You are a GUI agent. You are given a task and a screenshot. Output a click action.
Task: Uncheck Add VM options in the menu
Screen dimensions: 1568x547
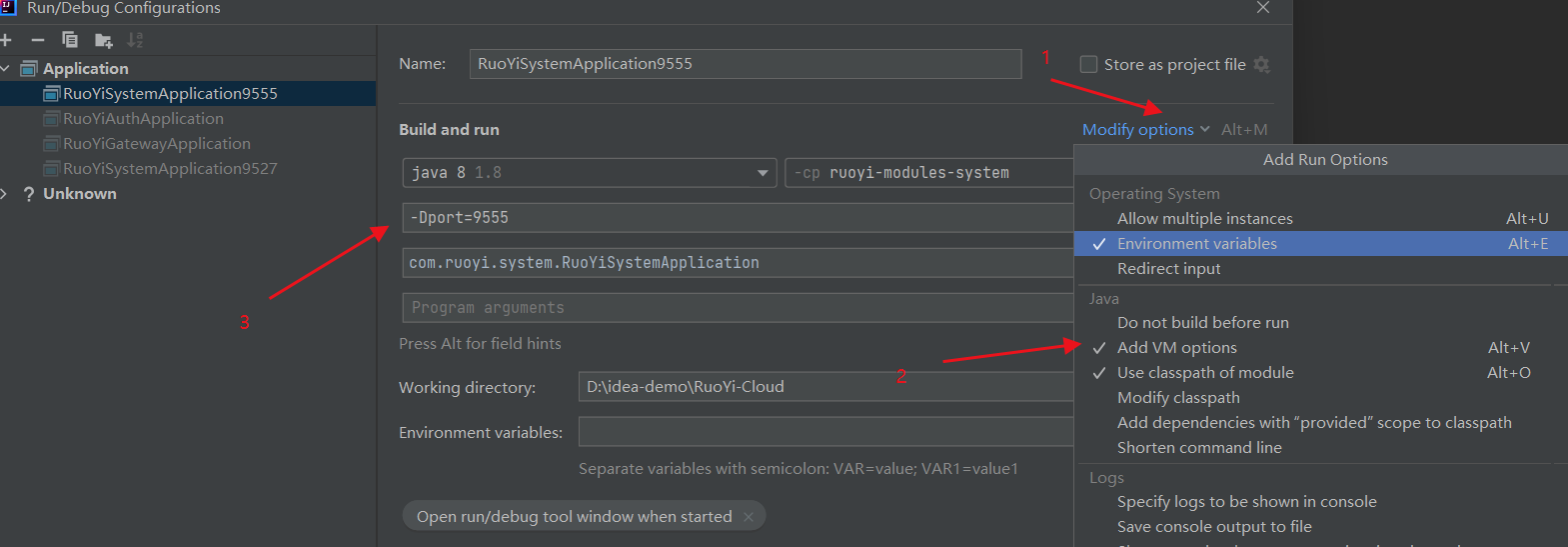click(1176, 348)
